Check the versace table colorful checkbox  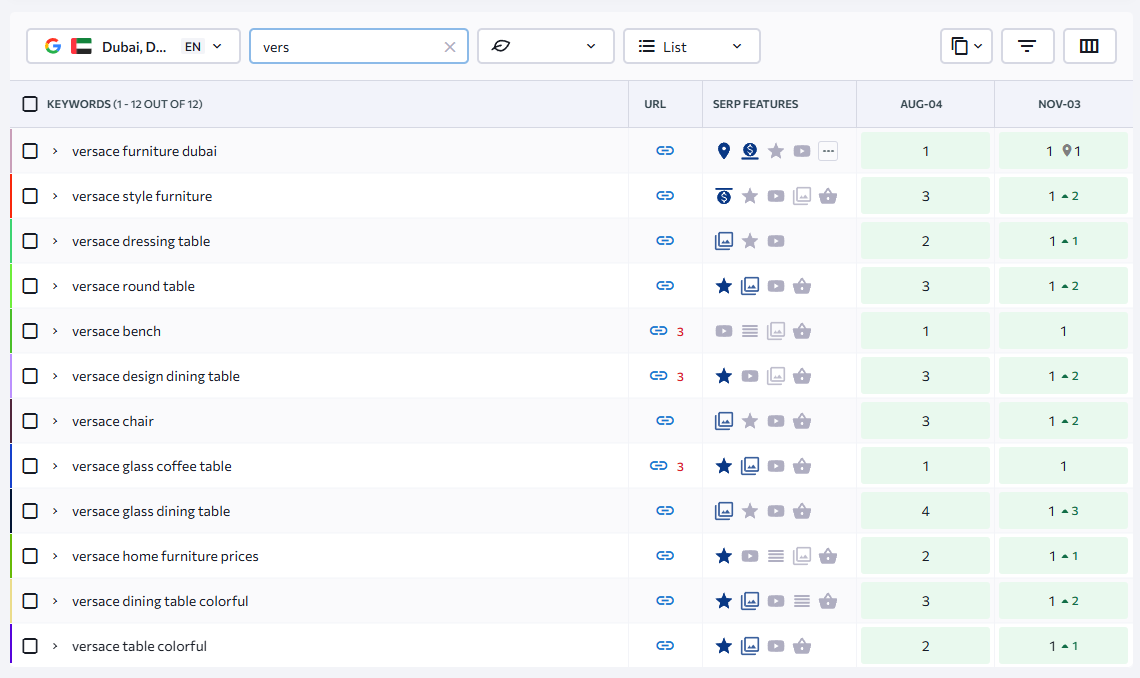pos(30,645)
